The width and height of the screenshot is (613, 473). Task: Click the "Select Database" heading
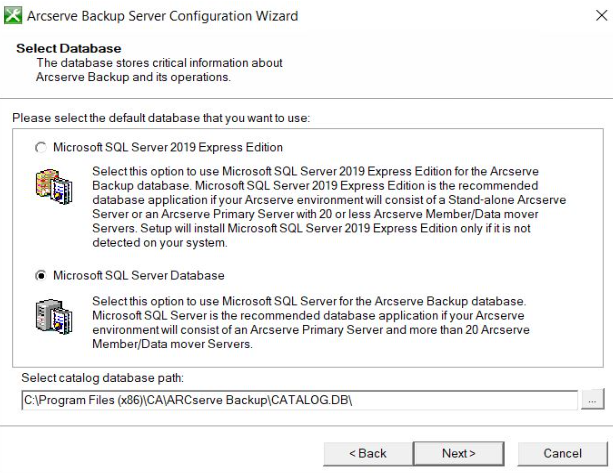click(69, 48)
